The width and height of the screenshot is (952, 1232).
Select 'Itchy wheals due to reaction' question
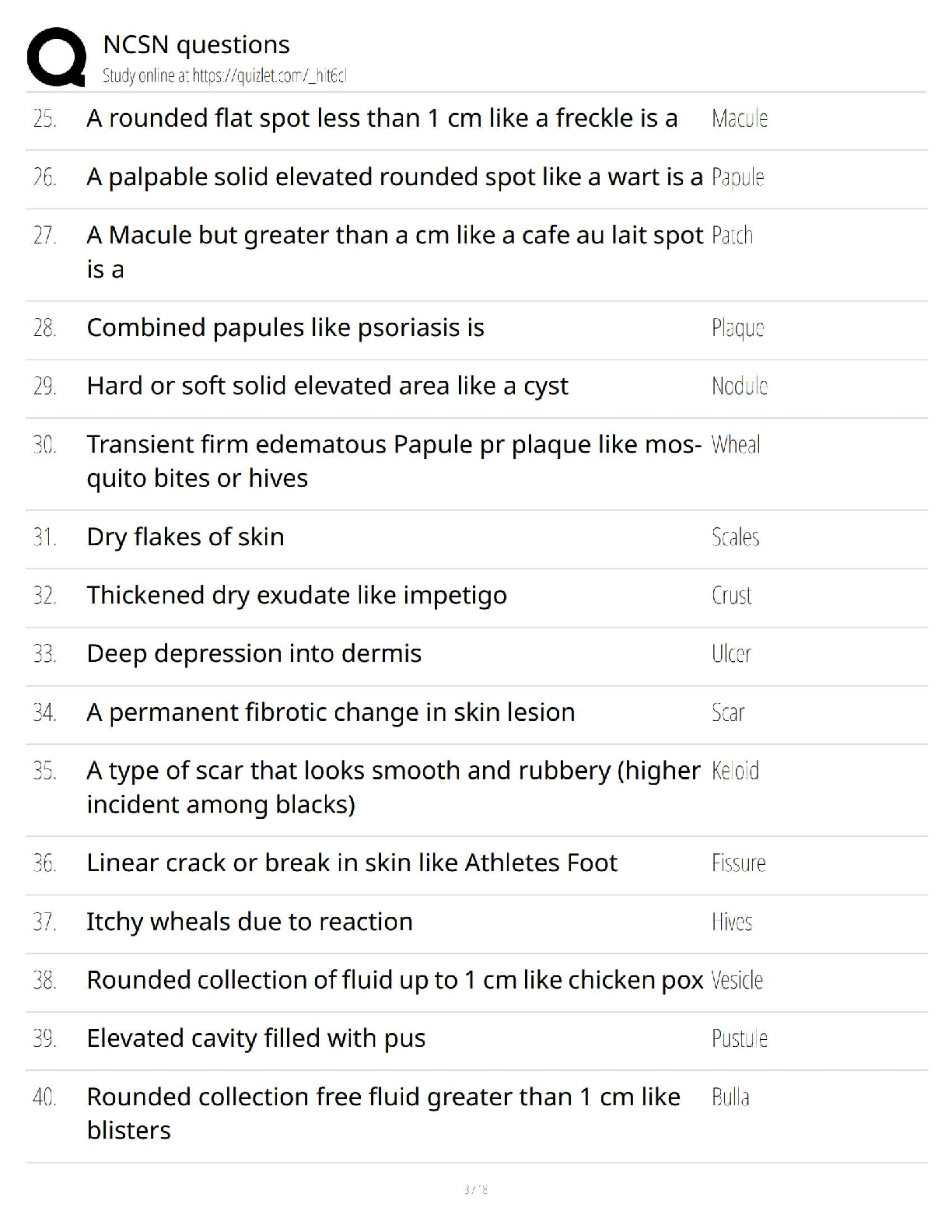coord(249,922)
